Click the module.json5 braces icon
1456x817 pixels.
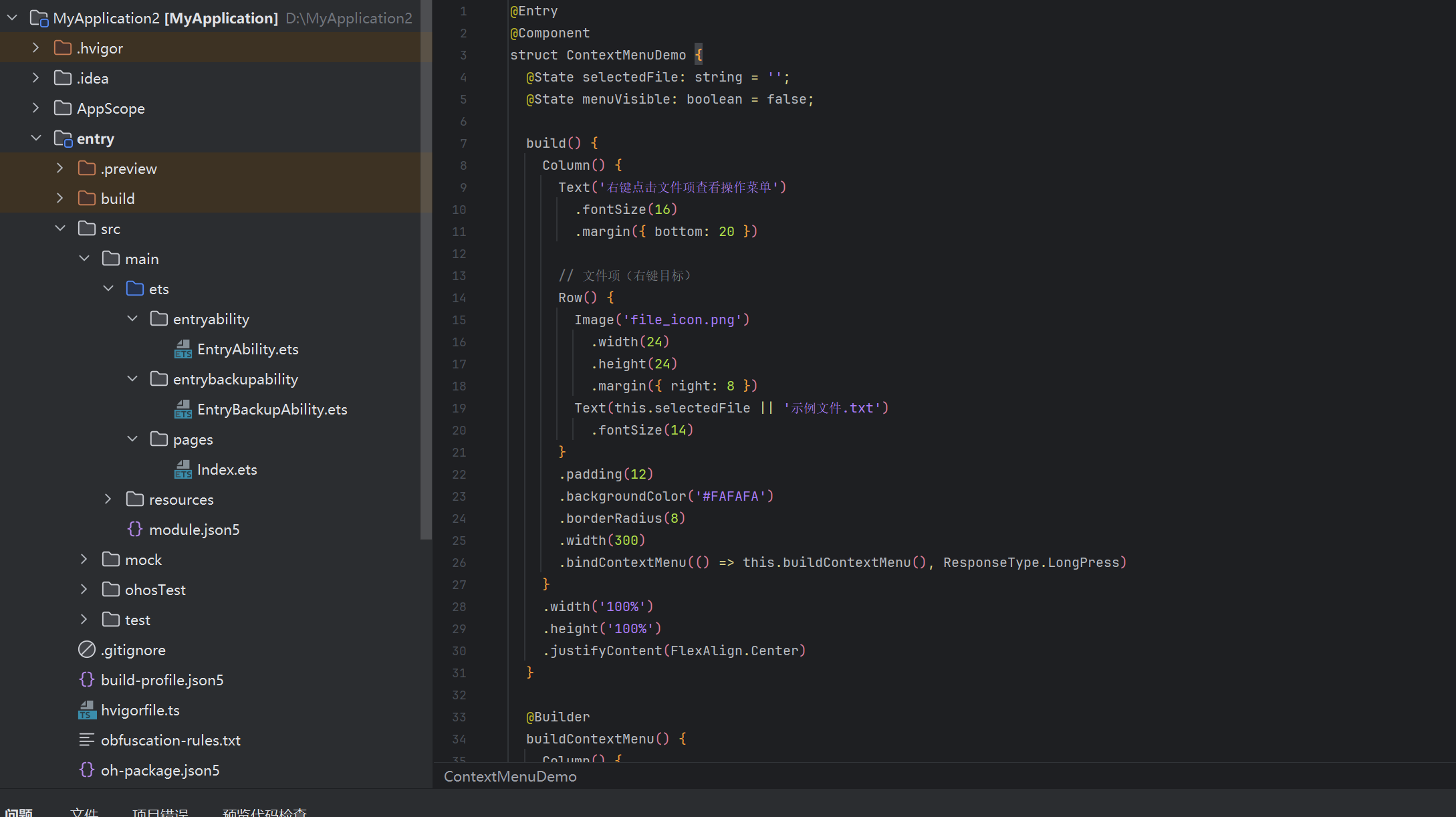tap(135, 530)
